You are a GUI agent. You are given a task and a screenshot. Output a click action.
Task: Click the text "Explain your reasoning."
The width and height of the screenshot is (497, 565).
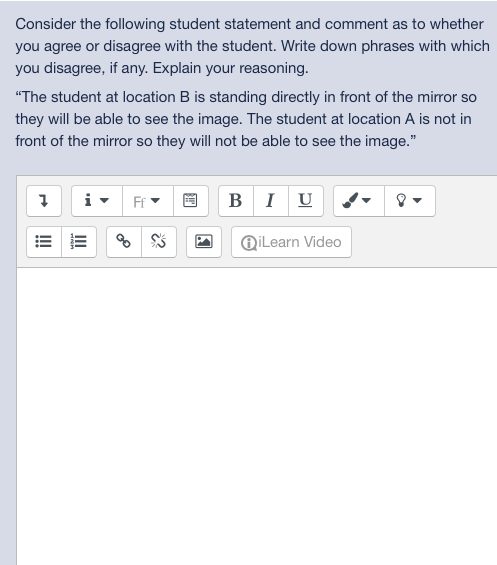coord(231,68)
